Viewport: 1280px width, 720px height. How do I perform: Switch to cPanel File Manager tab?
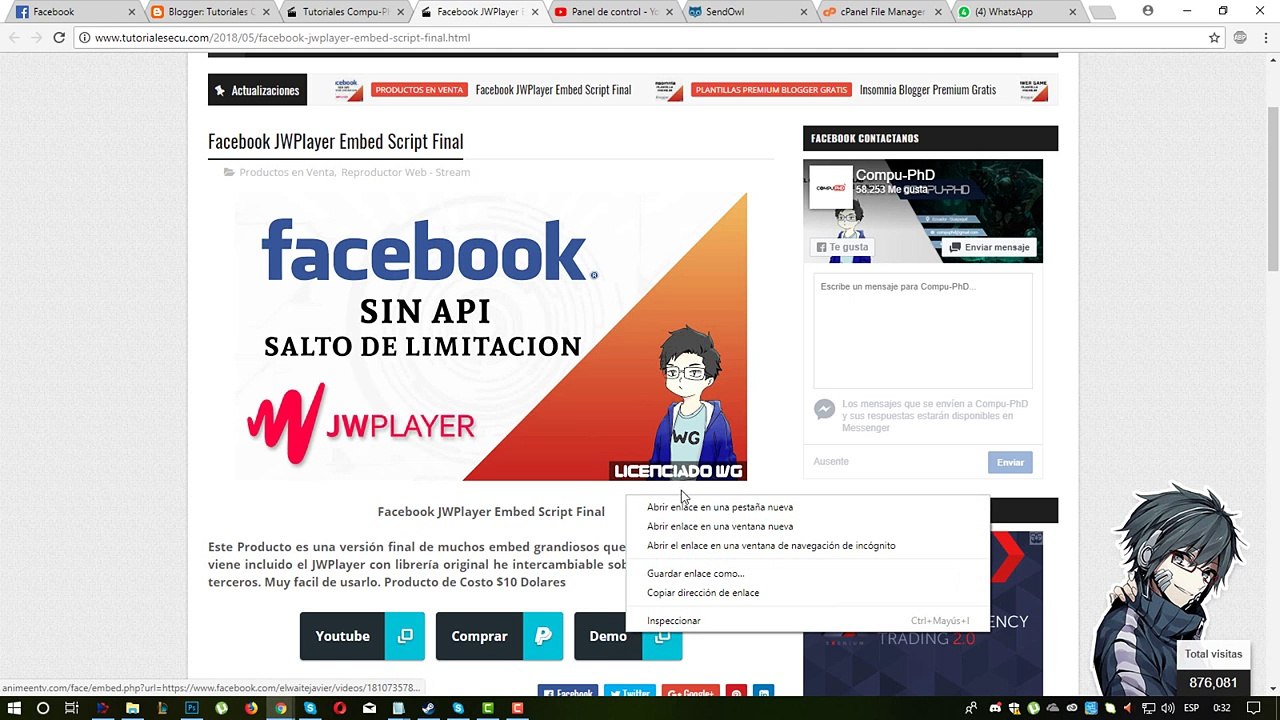pyautogui.click(x=881, y=12)
